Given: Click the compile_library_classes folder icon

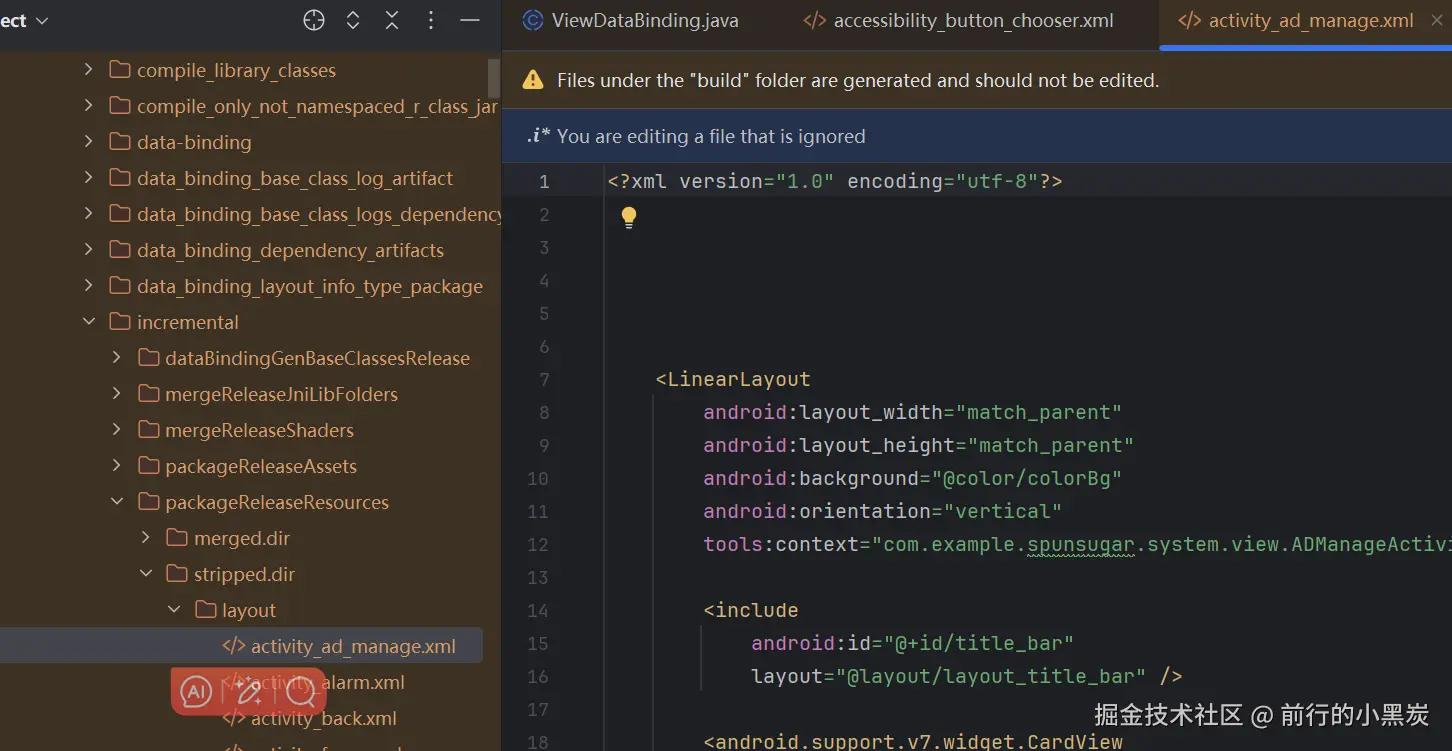Looking at the screenshot, I should point(120,70).
